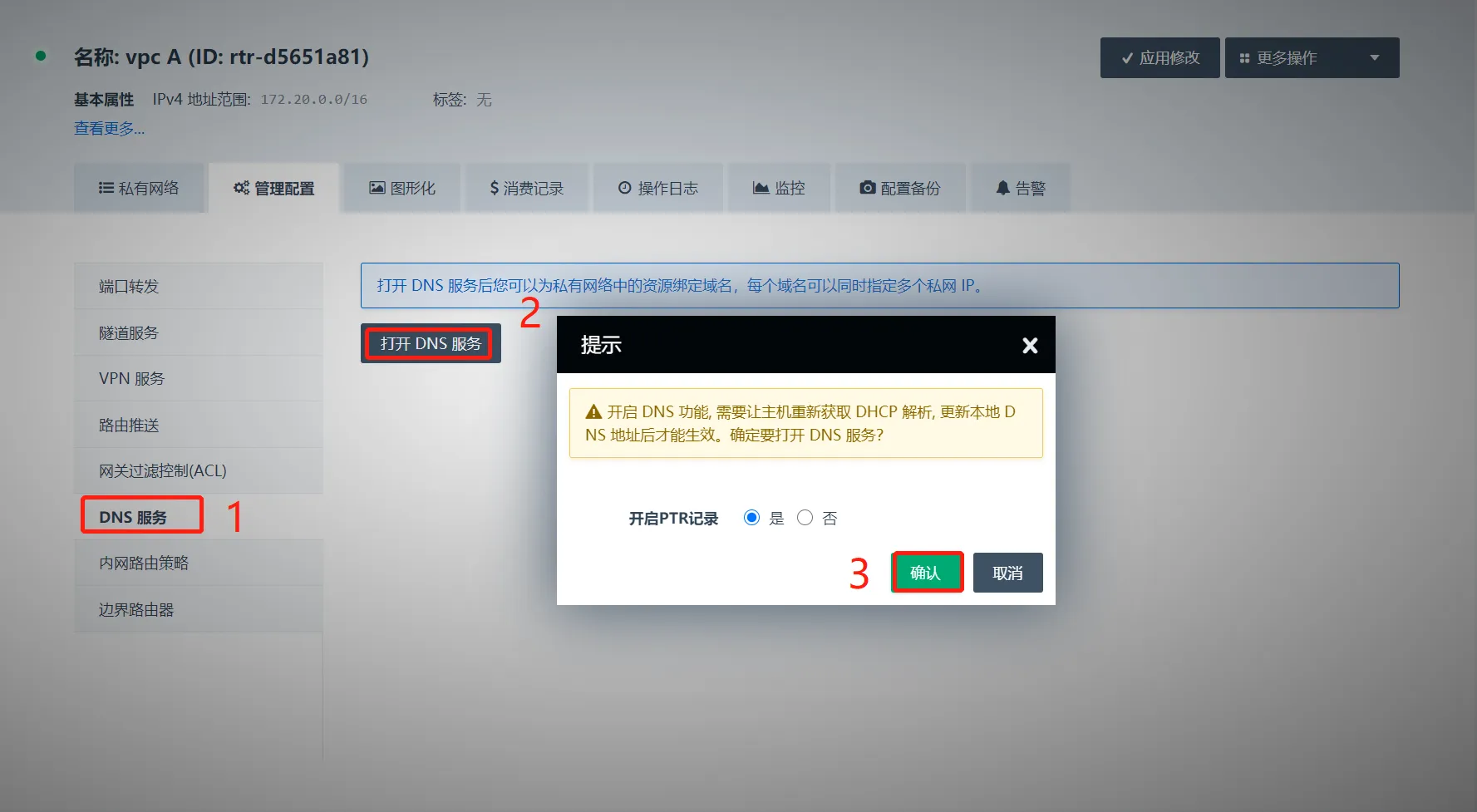Close the 提示 dialog with the X icon

coord(1030,346)
